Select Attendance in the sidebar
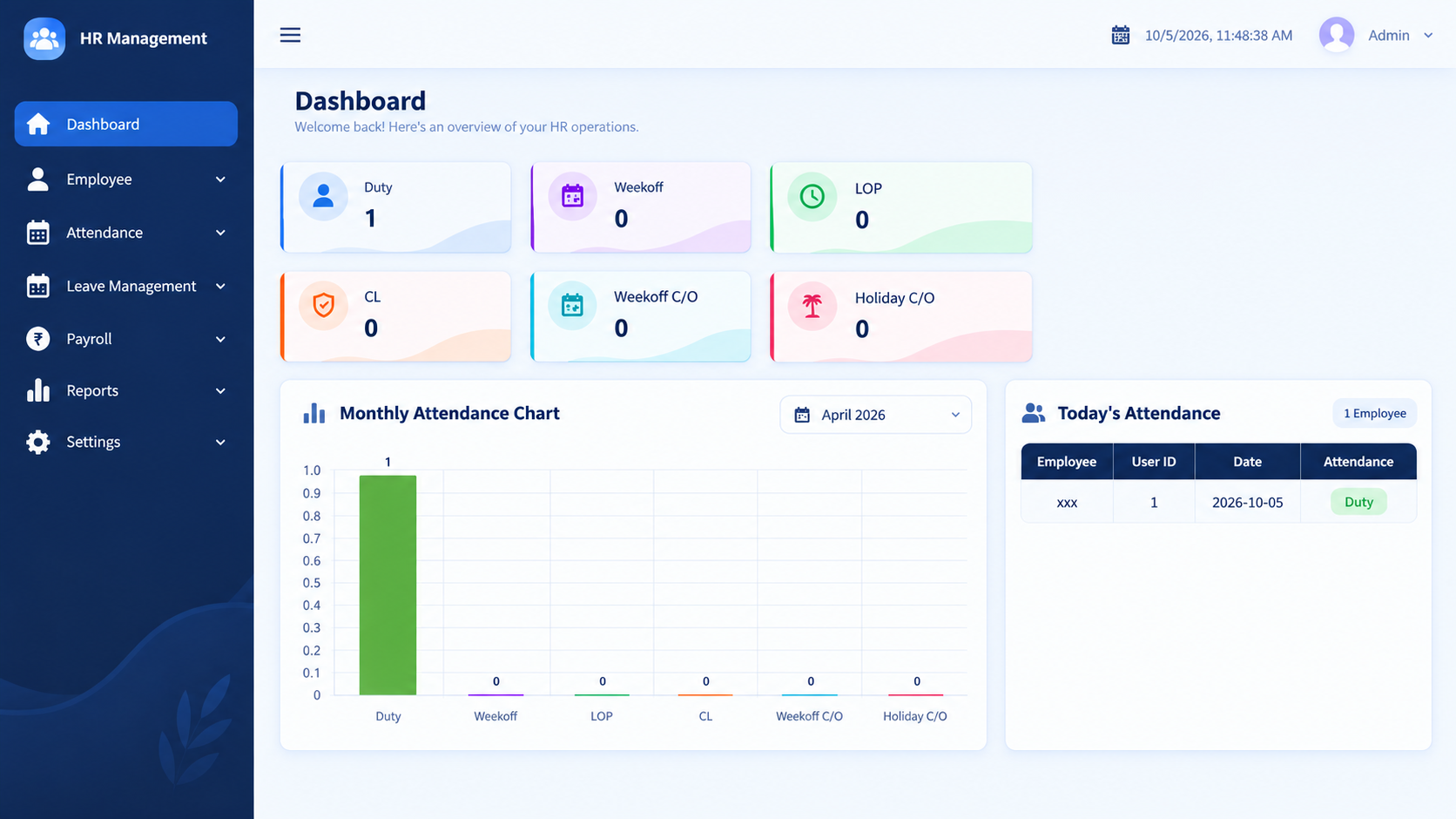The width and height of the screenshot is (1456, 819). (126, 233)
